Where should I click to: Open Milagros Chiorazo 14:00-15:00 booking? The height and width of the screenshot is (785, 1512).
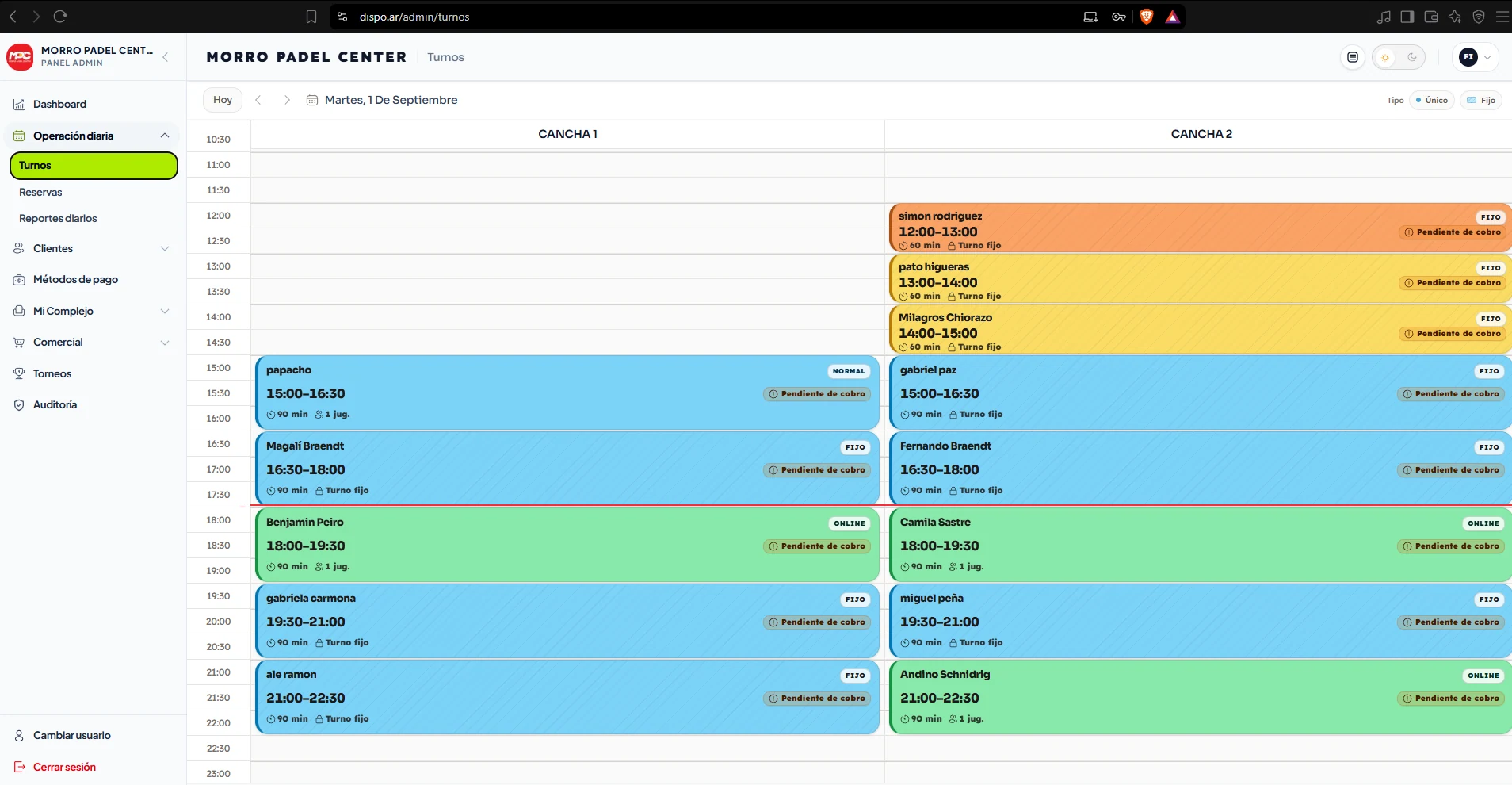[1201, 330]
